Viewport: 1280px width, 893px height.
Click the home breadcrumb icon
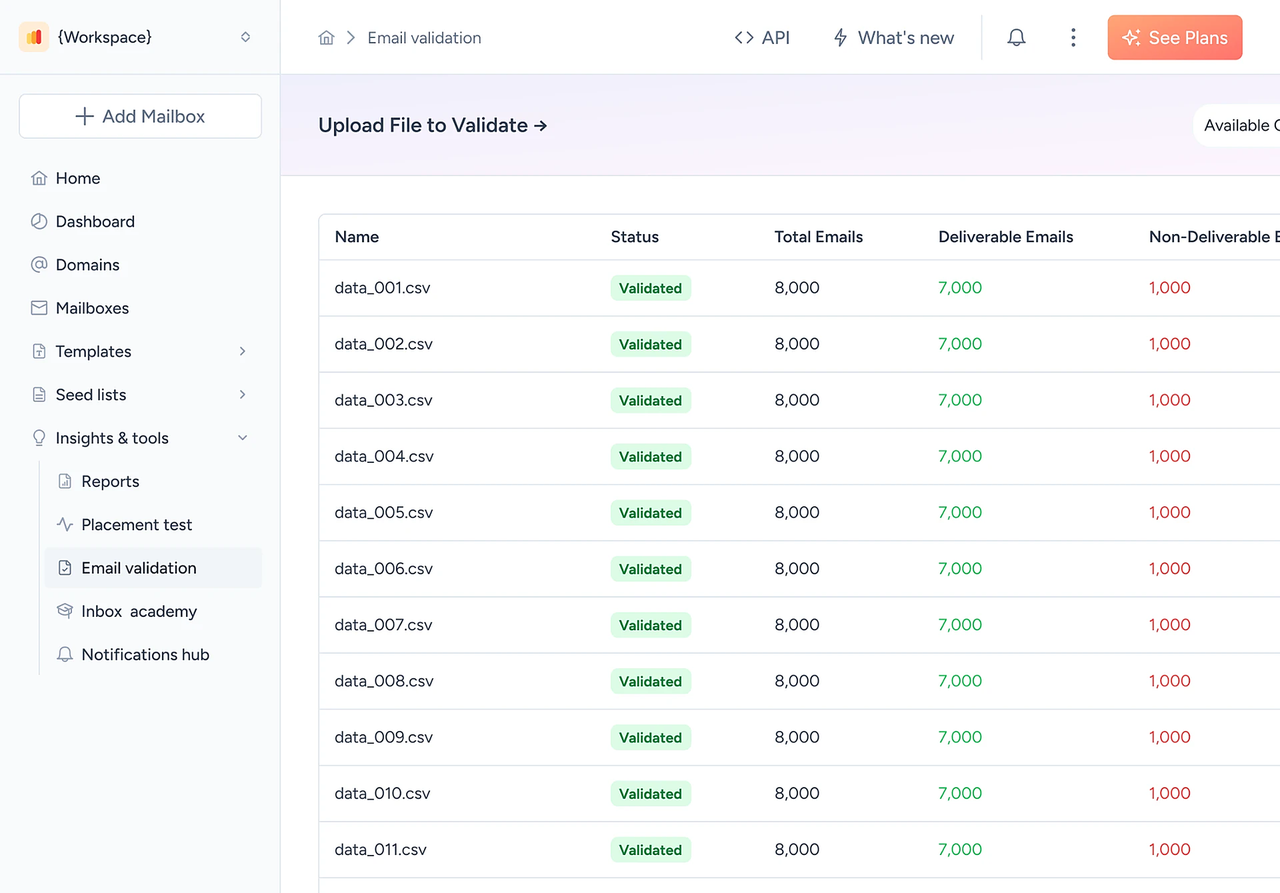coord(326,38)
